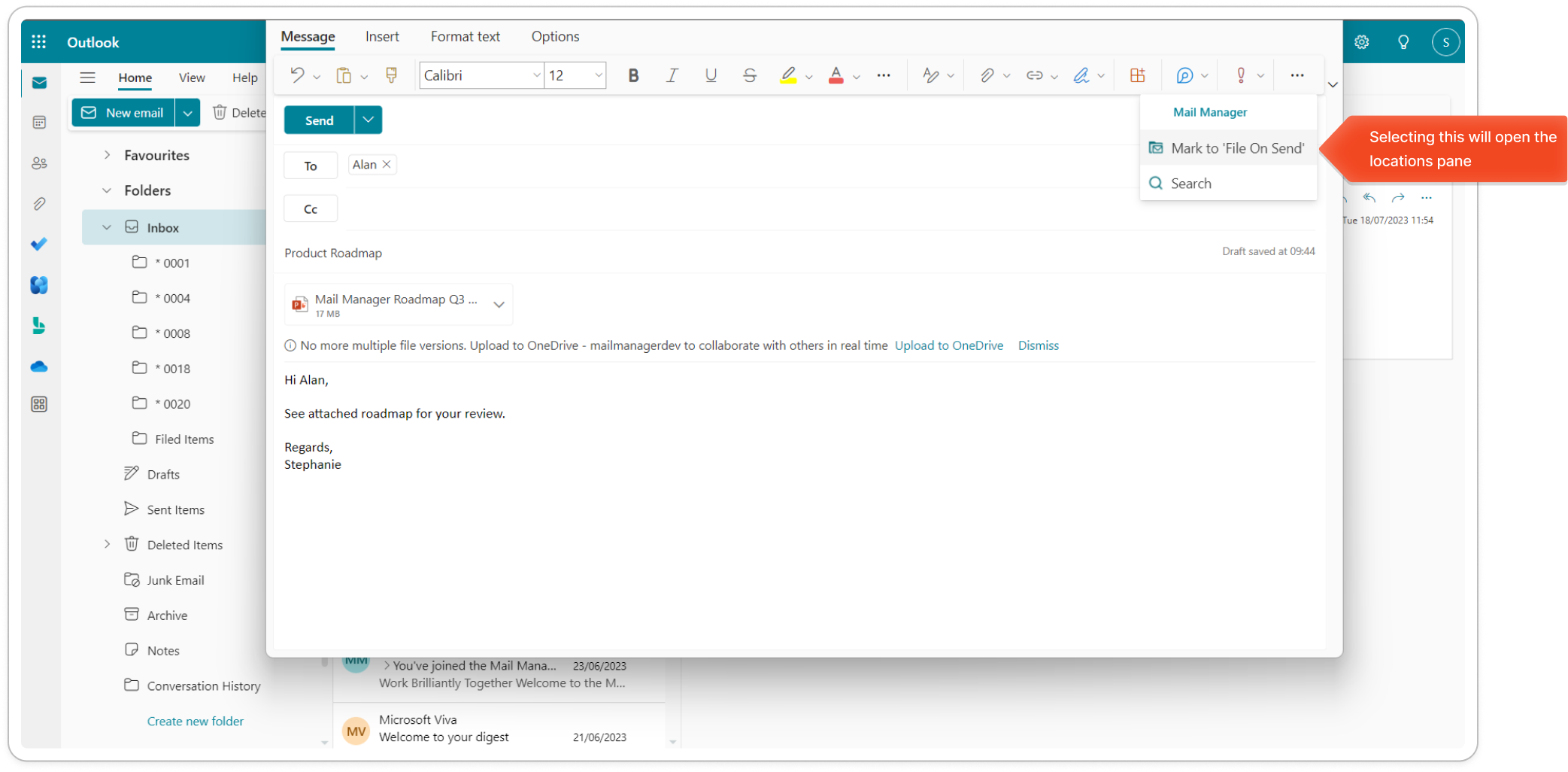
Task: Apply the yellow text highlight color
Action: pos(788,75)
